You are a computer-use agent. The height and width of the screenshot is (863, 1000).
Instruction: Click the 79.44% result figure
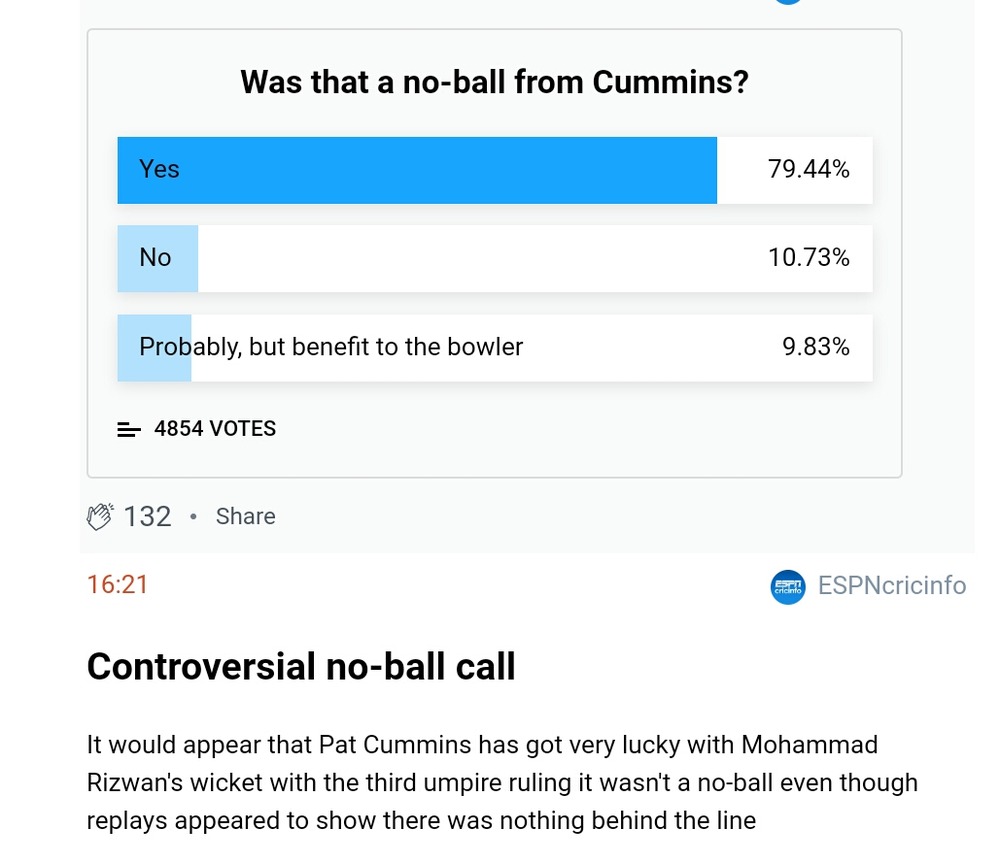pyautogui.click(x=808, y=170)
